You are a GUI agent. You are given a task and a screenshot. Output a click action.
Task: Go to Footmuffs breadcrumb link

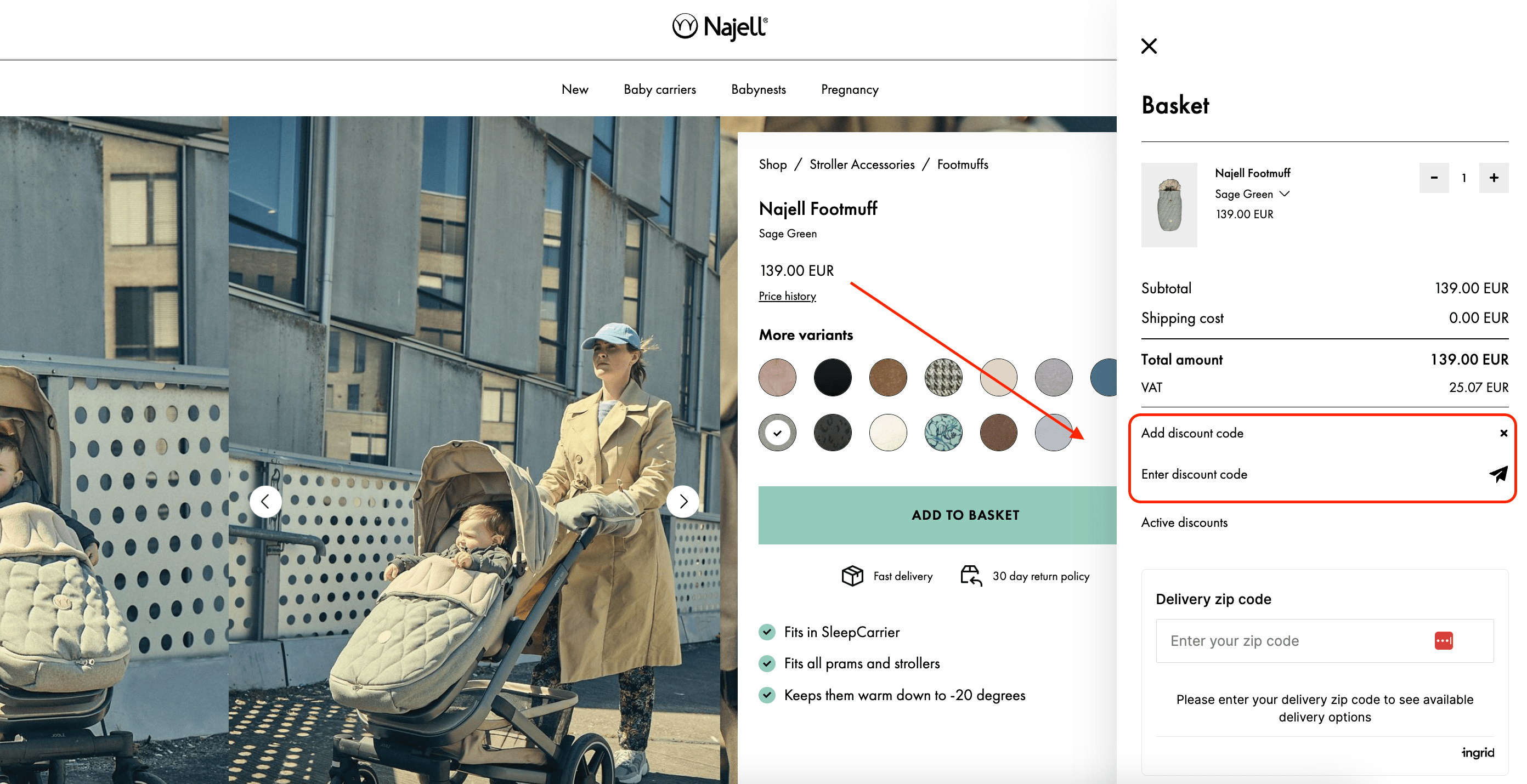point(962,164)
